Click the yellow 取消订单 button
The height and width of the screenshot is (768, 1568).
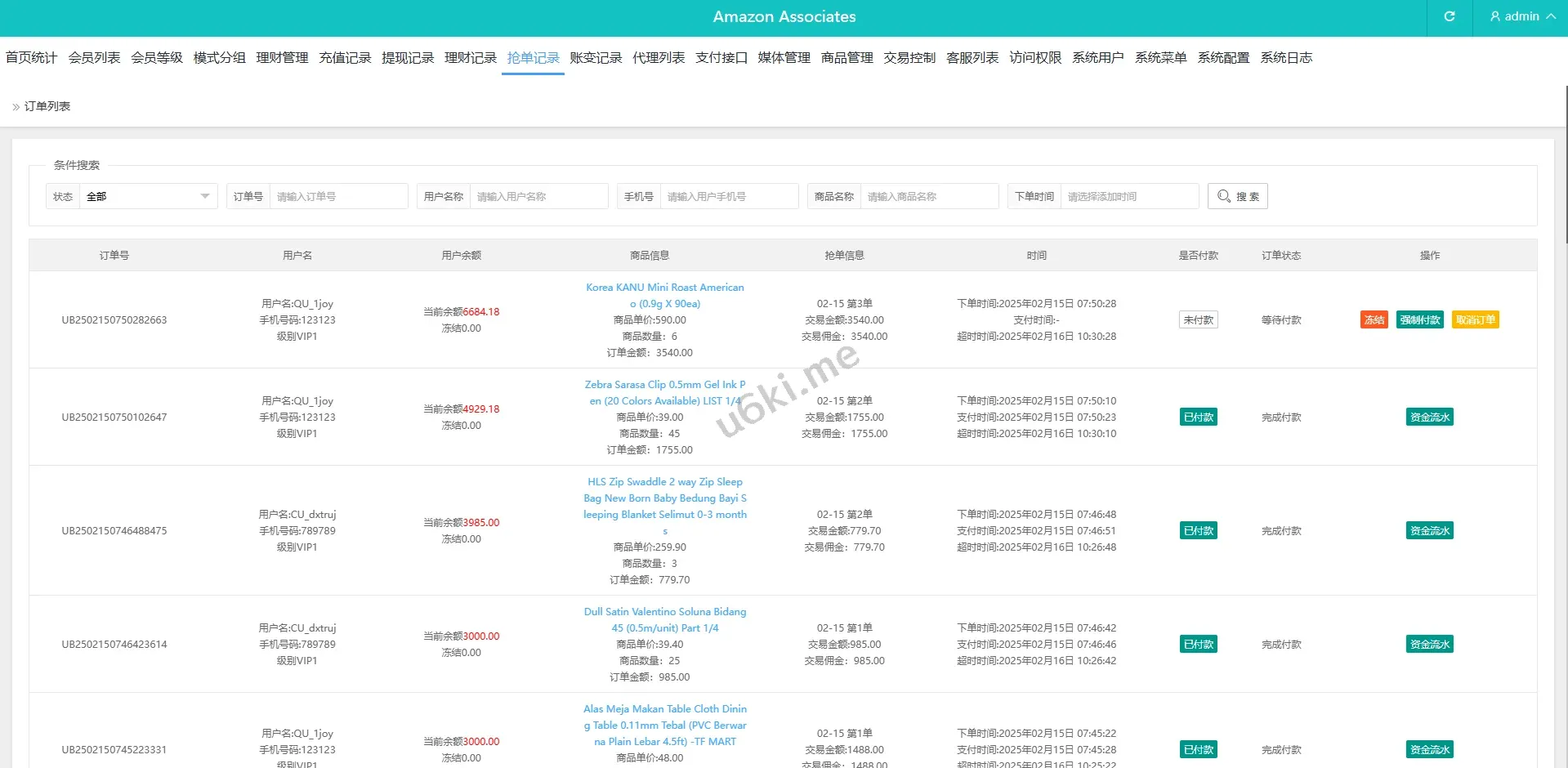1475,320
